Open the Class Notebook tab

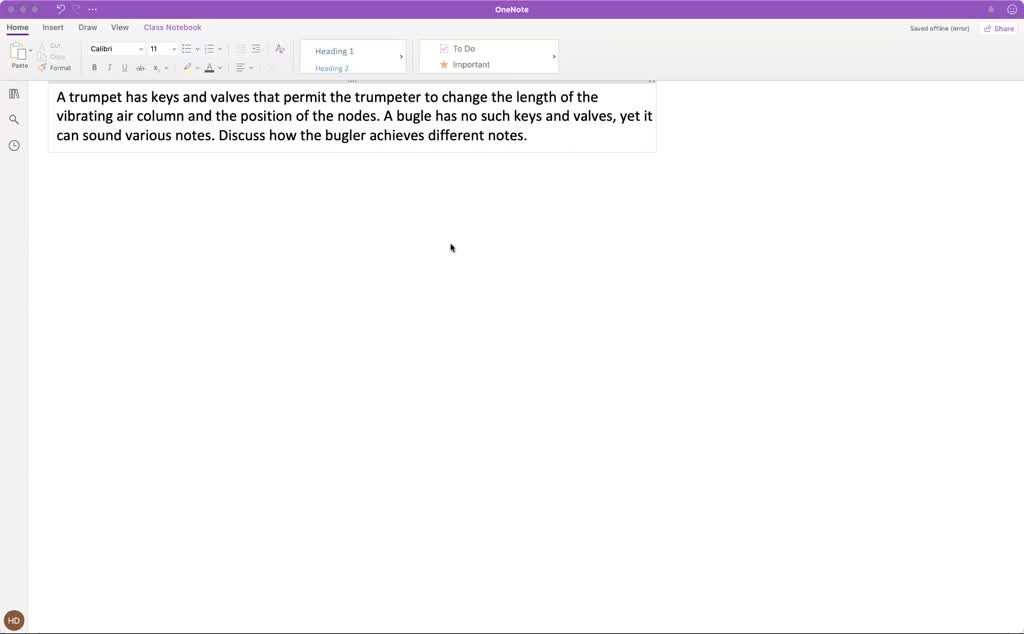172,28
